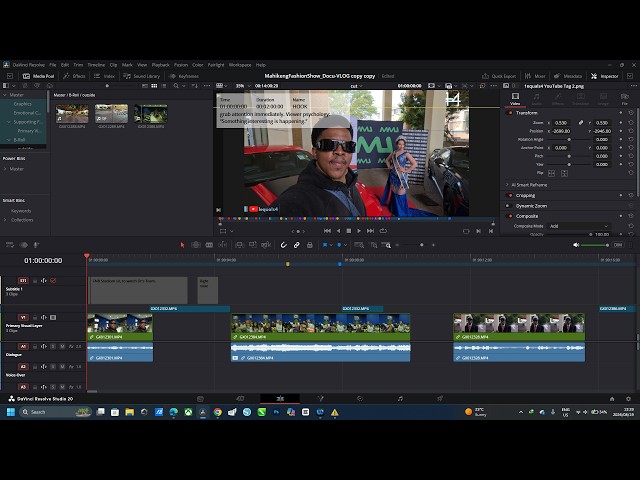The image size is (640, 480).
Task: Toggle the Linked Selection chain icon
Action: click(x=297, y=245)
